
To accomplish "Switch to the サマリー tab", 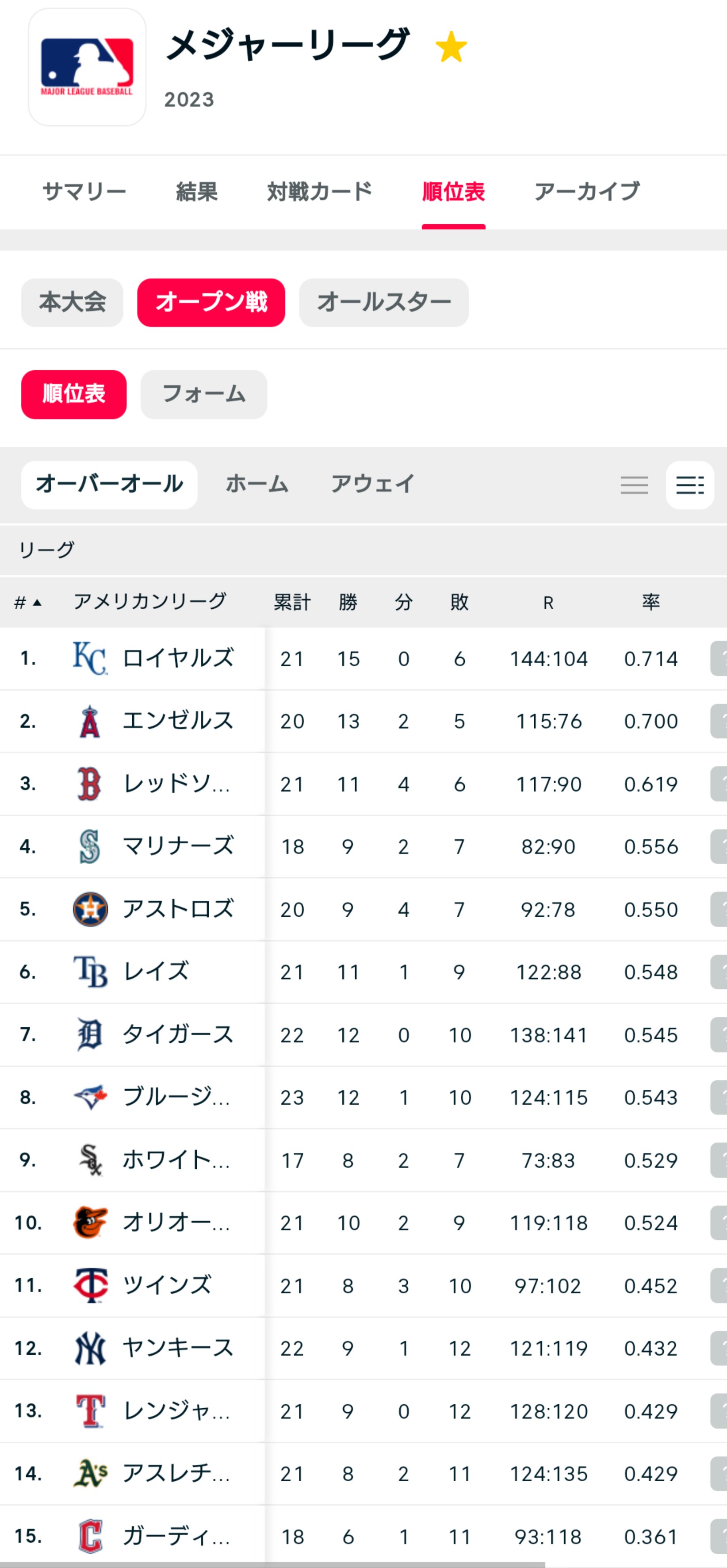I will [x=84, y=192].
